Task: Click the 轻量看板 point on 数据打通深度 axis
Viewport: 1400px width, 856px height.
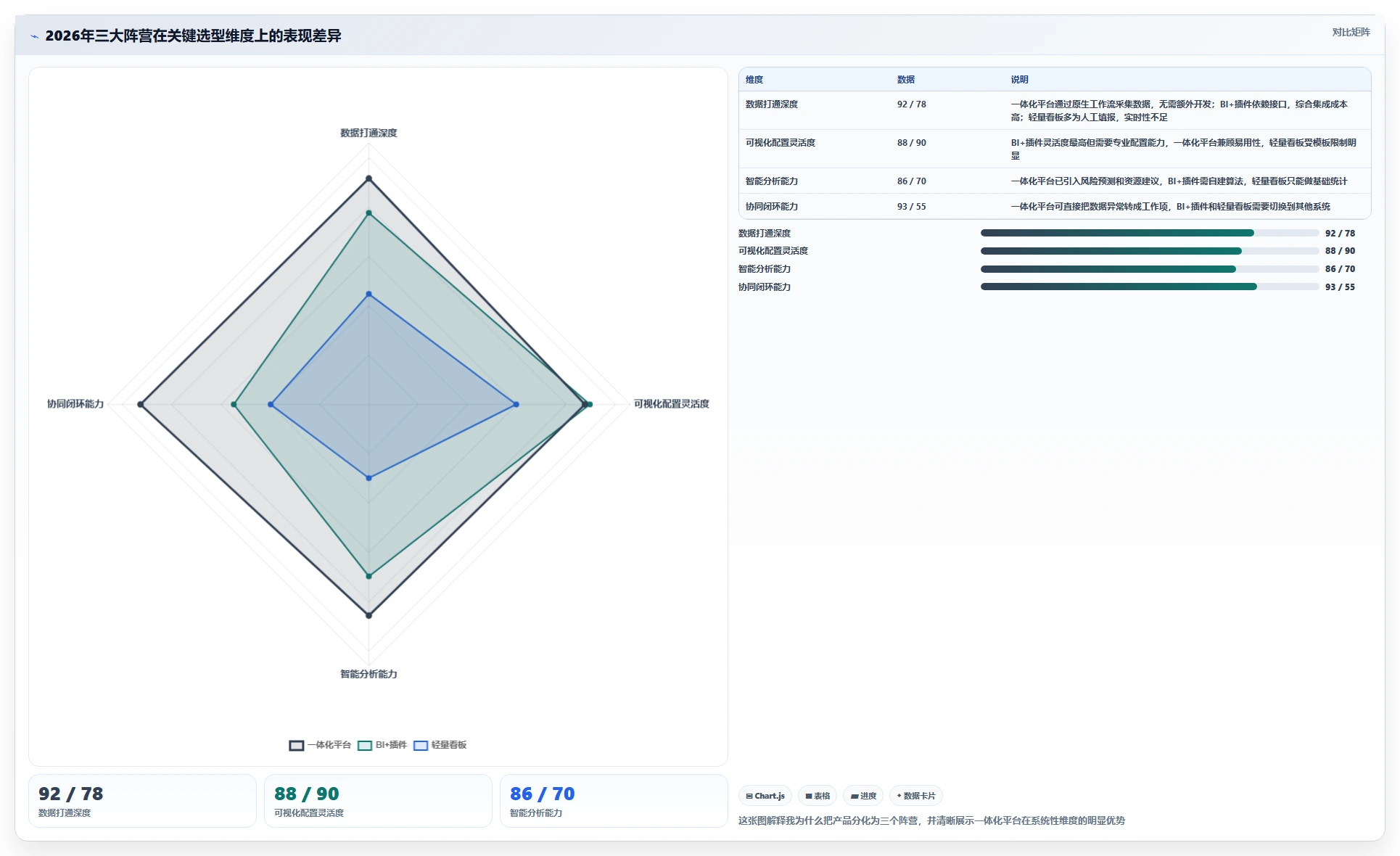Action: pos(368,295)
